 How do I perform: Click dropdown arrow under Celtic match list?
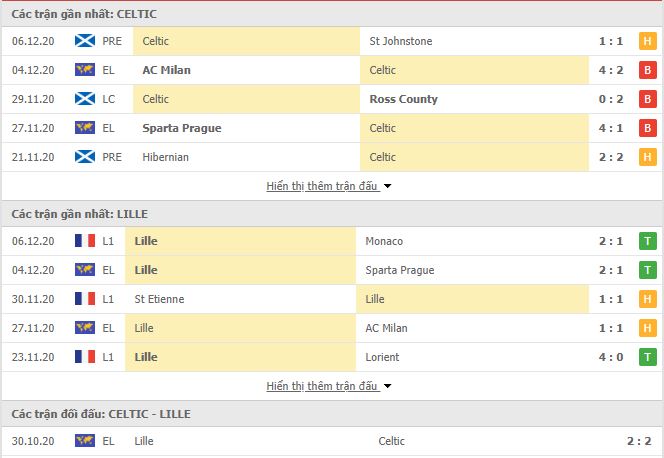(387, 186)
